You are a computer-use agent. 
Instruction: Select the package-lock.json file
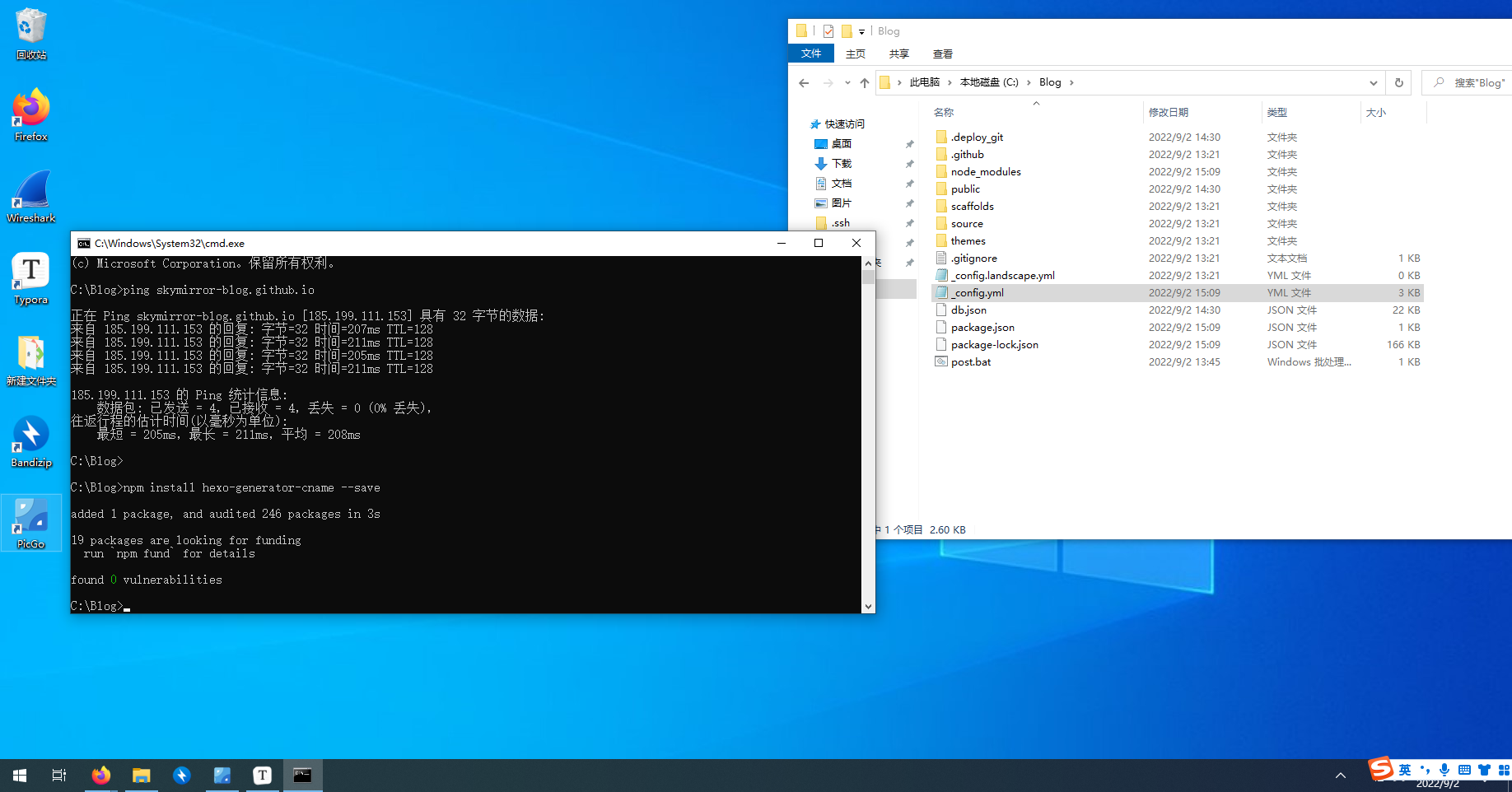(994, 345)
